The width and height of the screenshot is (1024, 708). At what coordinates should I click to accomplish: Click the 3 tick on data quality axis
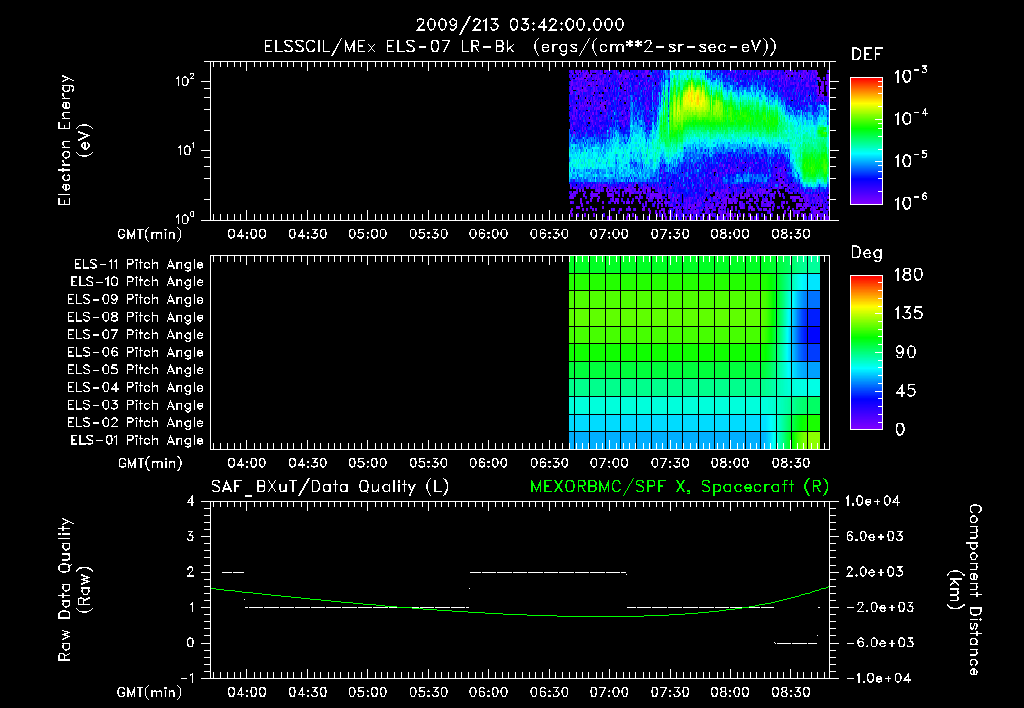pos(190,537)
